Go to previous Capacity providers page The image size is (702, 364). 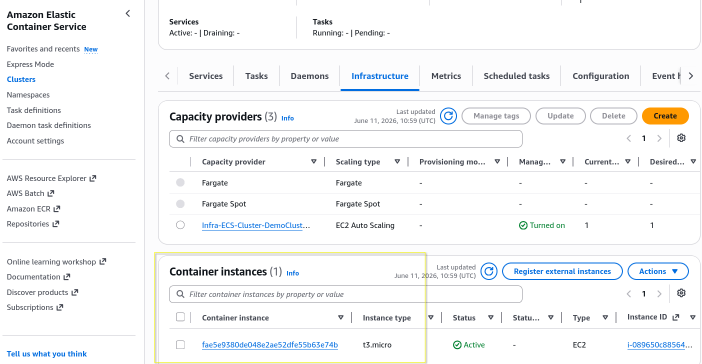pos(629,138)
